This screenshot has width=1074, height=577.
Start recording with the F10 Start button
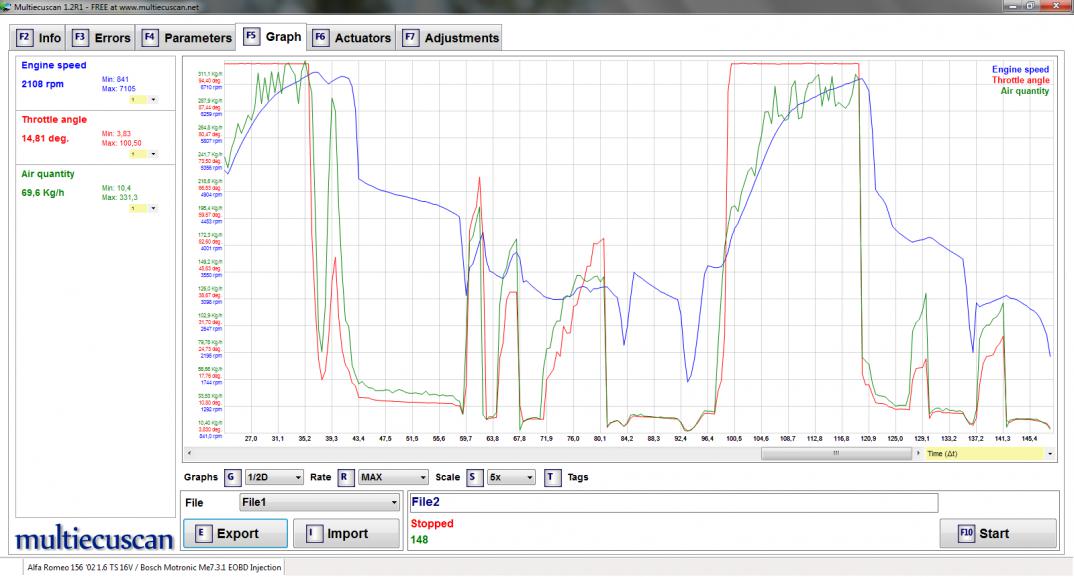point(997,533)
